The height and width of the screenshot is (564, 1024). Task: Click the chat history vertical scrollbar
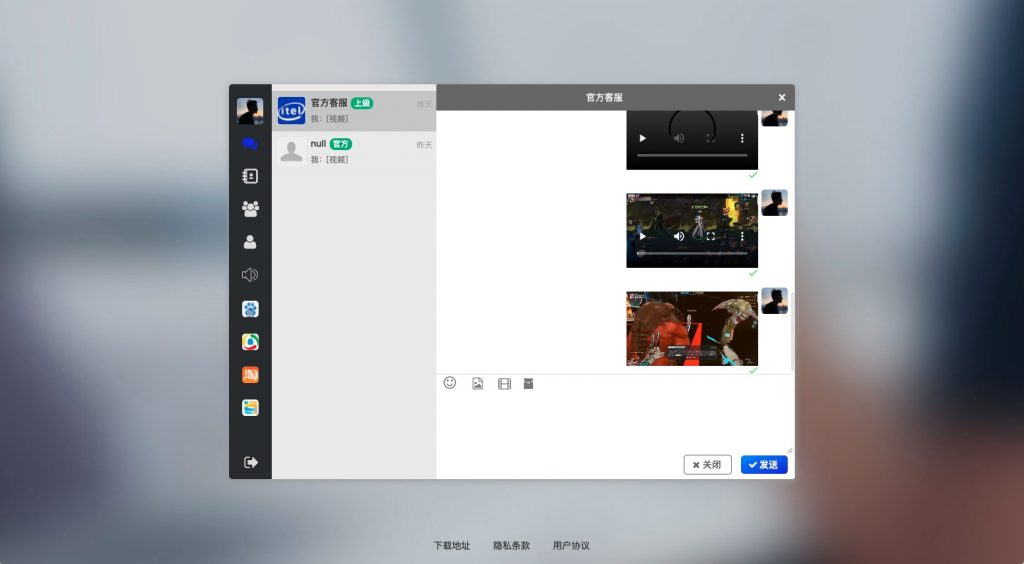point(793,332)
